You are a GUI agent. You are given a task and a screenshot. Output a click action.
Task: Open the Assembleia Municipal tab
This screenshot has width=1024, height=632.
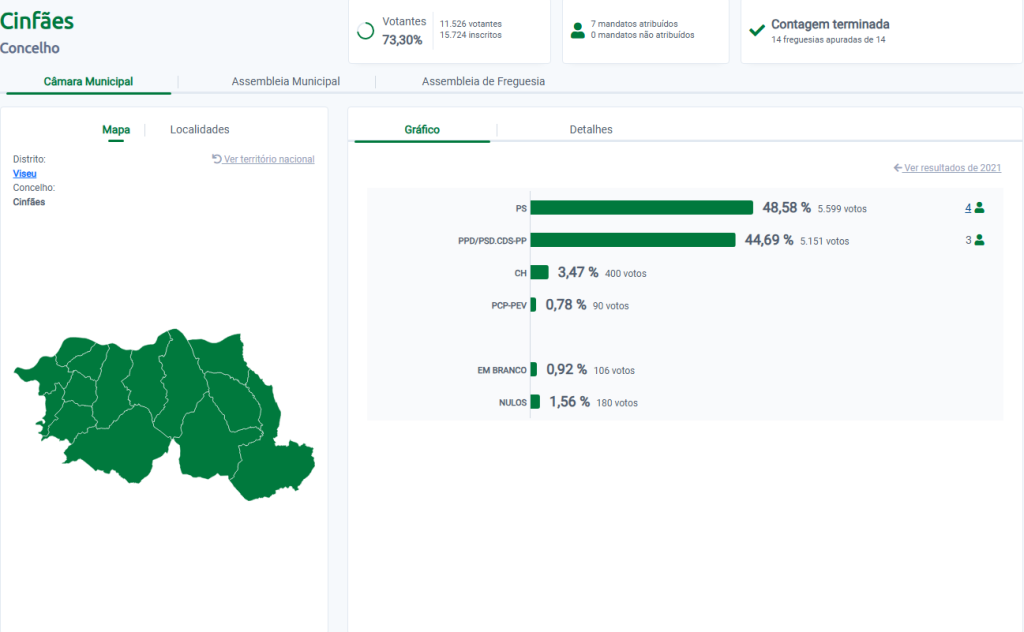pos(285,82)
